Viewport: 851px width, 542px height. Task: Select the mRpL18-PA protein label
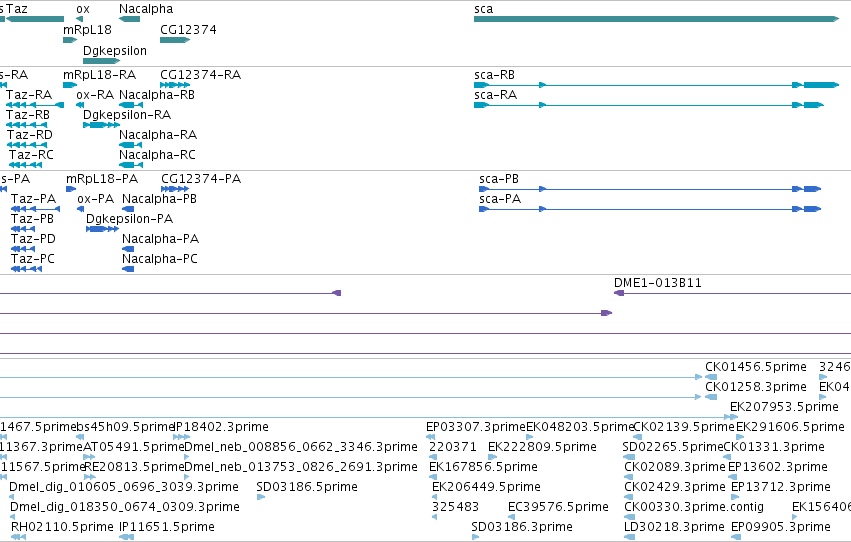coord(102,178)
